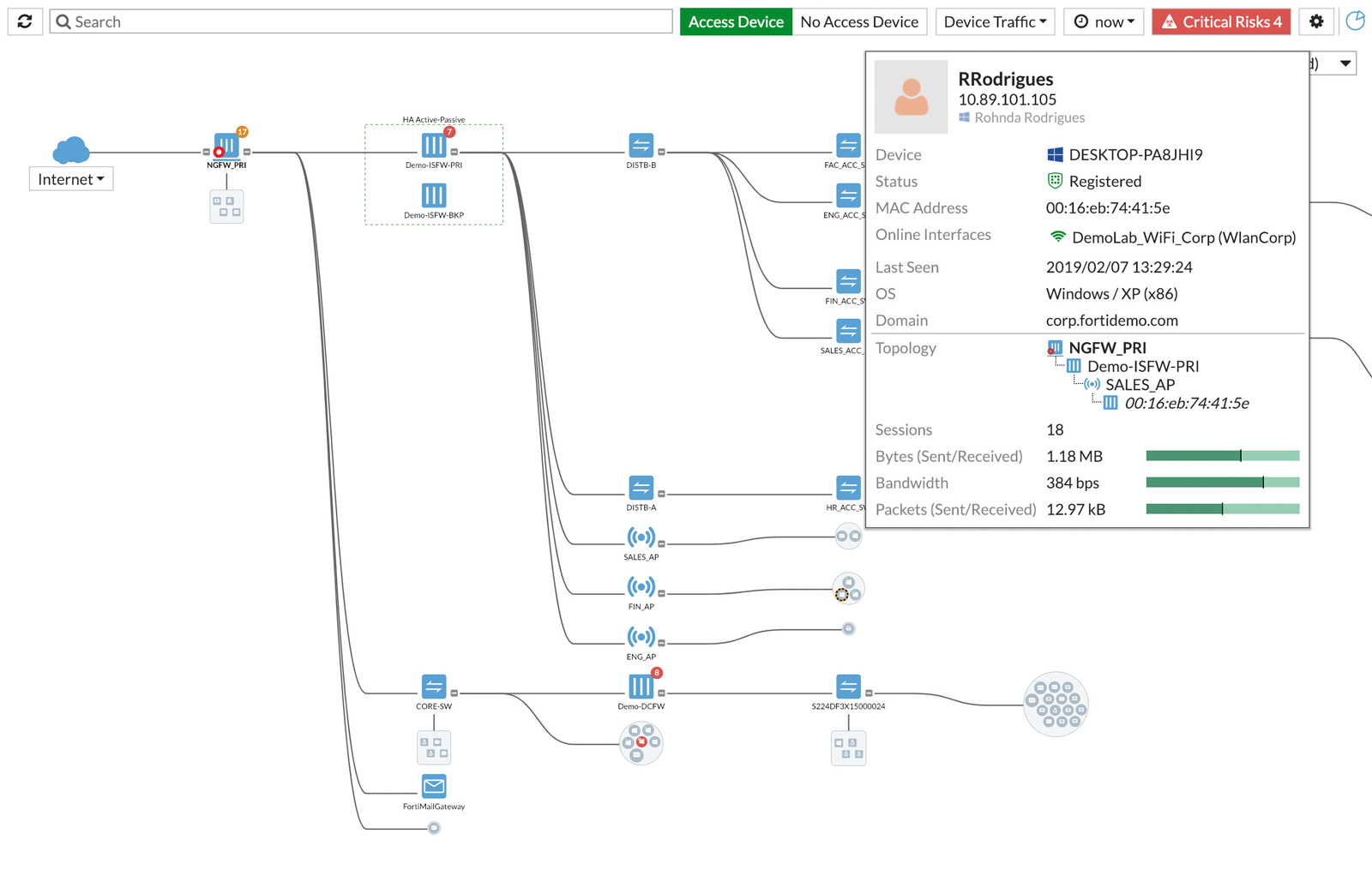Select the NGFW_PRI firewall node
Viewport: 1372px width, 876px height.
[226, 146]
